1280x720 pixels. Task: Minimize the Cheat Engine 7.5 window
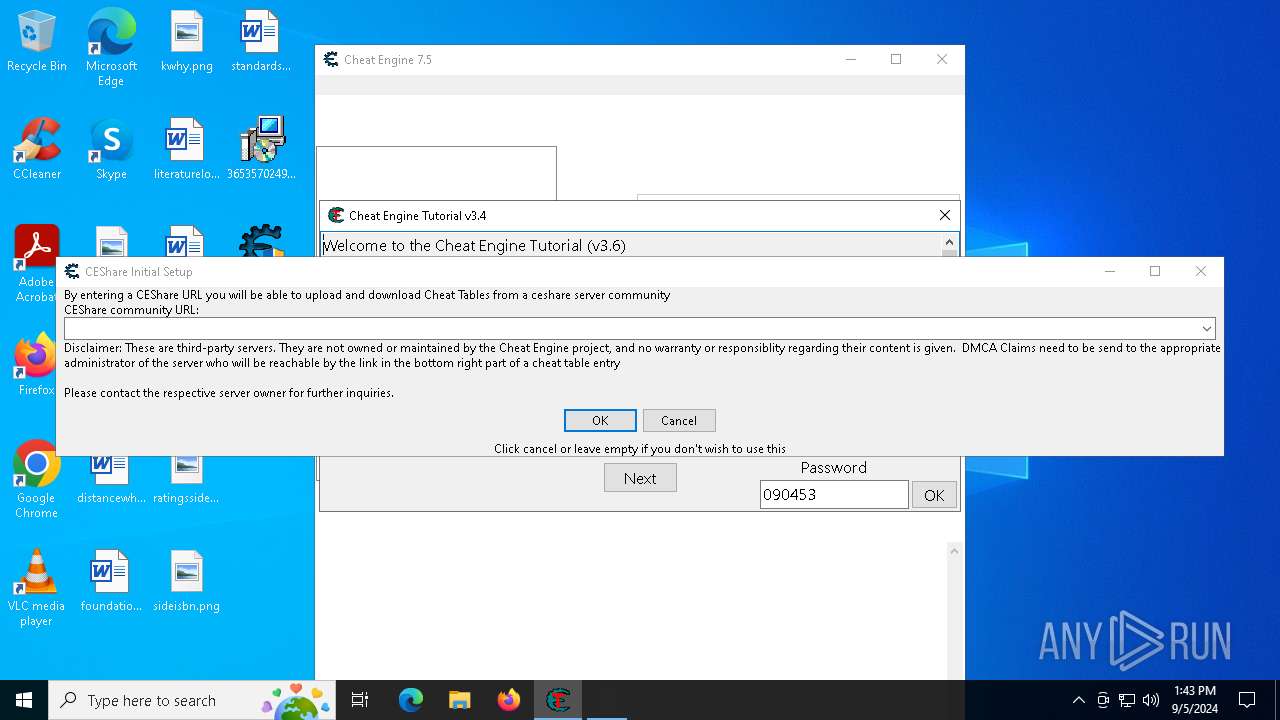tap(851, 59)
